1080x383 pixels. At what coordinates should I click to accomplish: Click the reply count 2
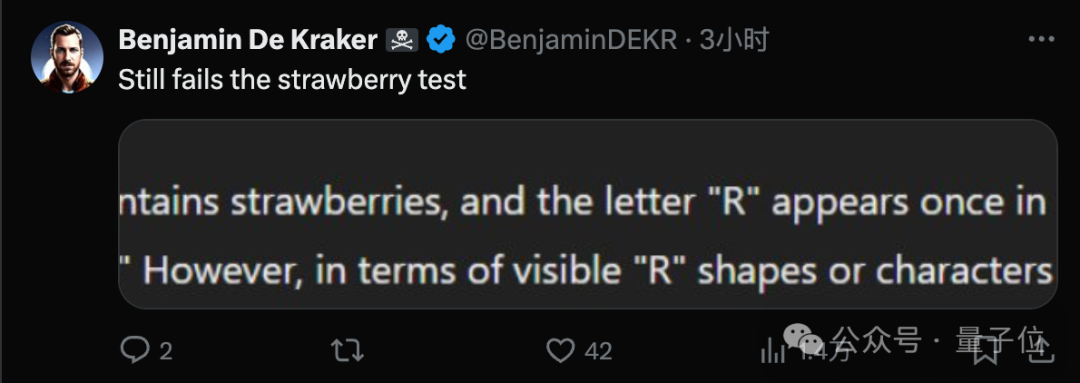coord(165,352)
